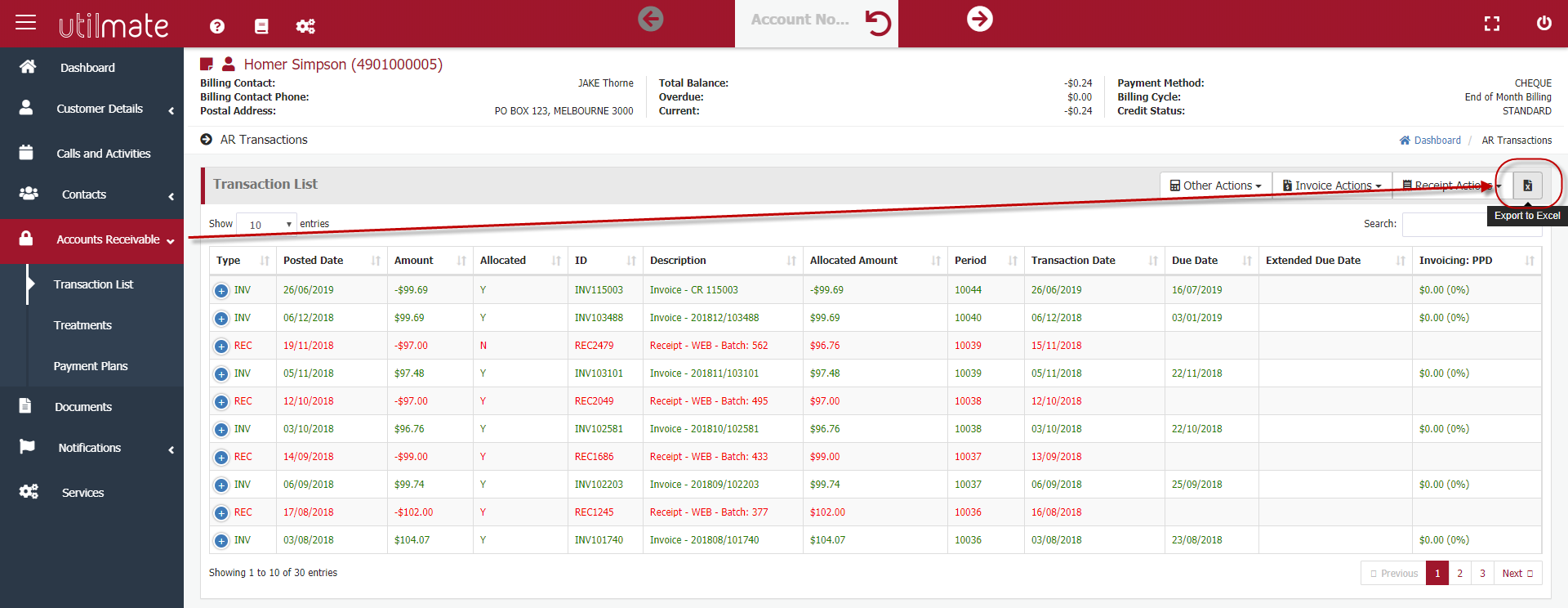The width and height of the screenshot is (1568, 608).
Task: Open the Other Actions dropdown
Action: [x=1216, y=186]
